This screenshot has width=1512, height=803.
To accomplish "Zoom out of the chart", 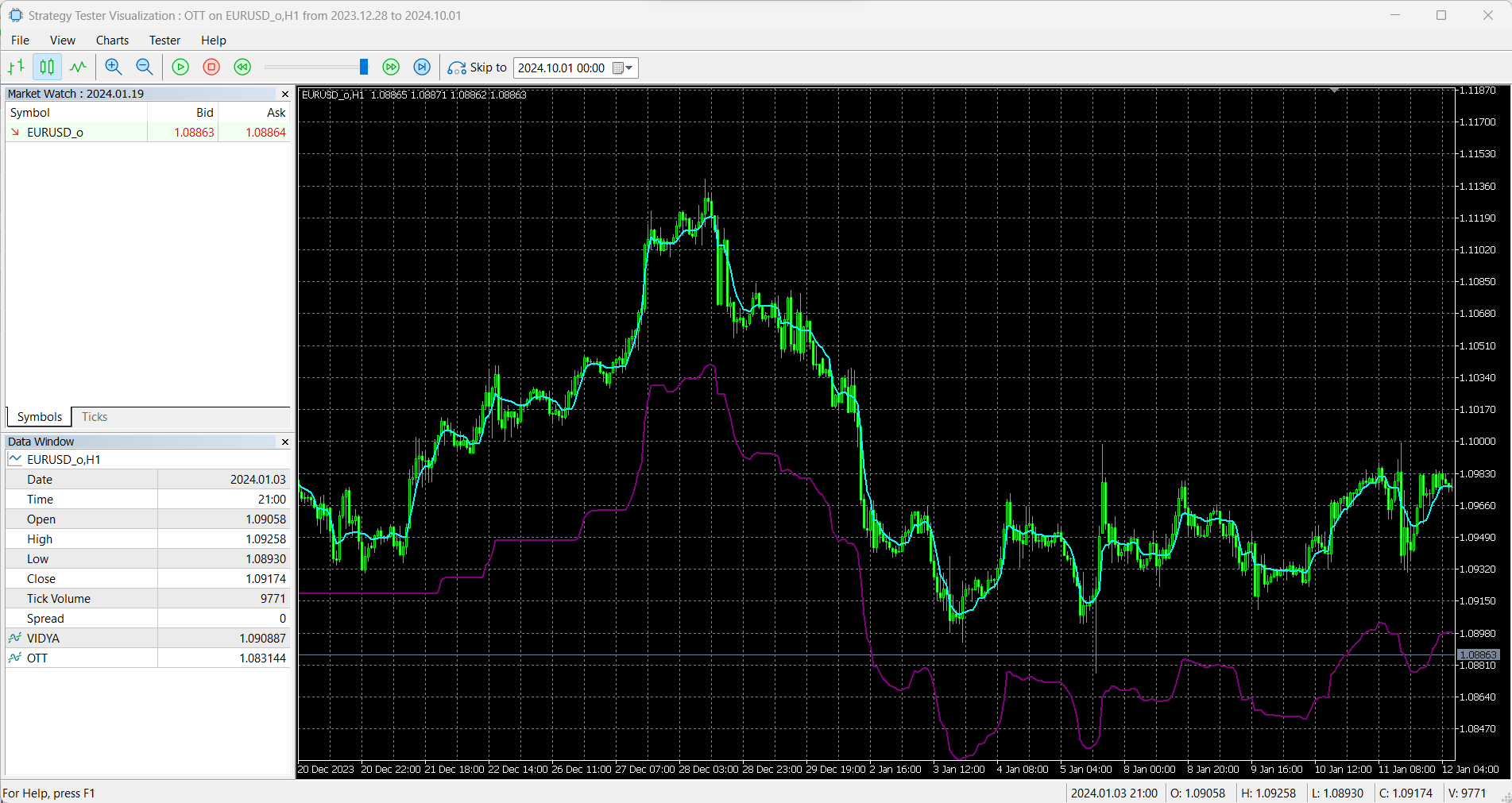I will (145, 68).
